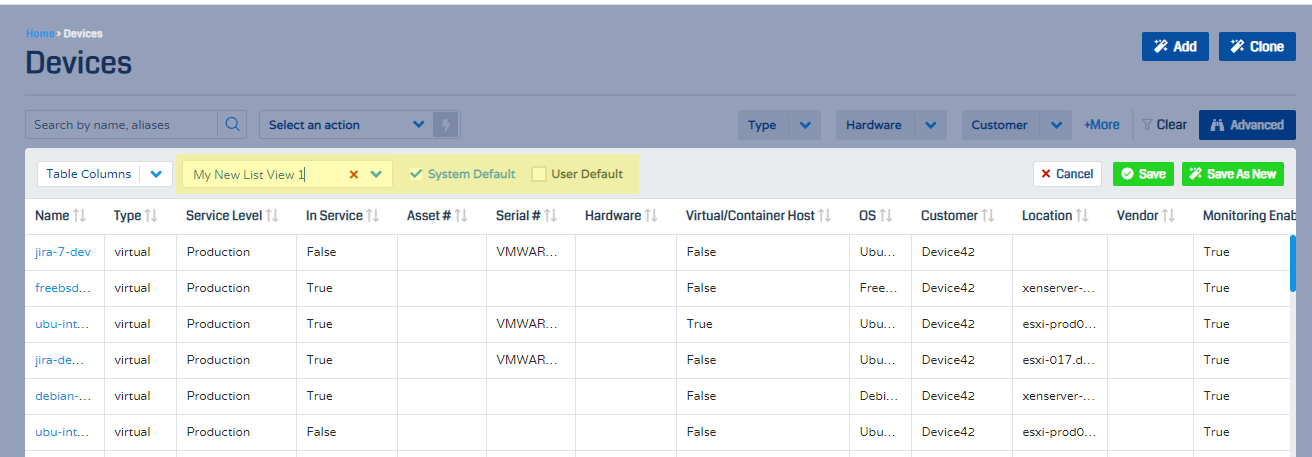1312x457 pixels.
Task: Expand the Customer filter dropdown
Action: click(x=1056, y=125)
